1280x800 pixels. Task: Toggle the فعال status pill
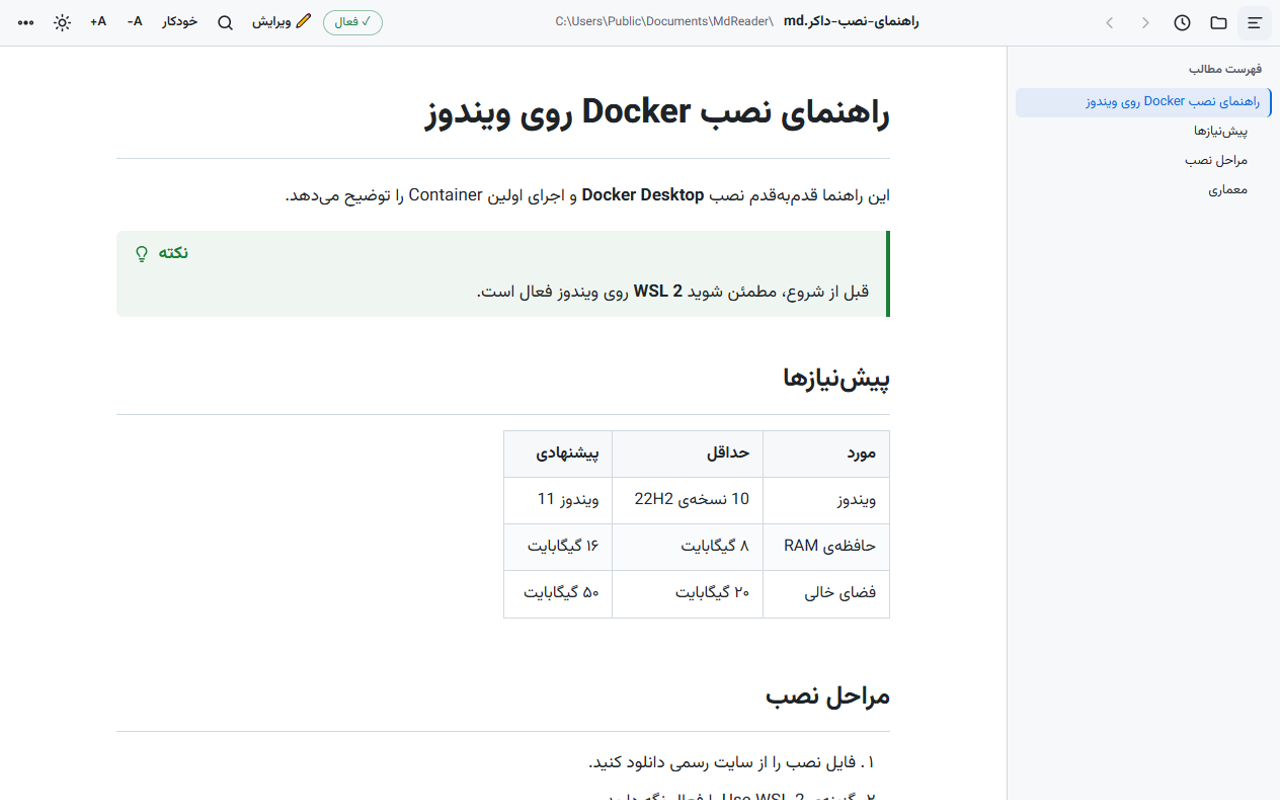point(353,22)
